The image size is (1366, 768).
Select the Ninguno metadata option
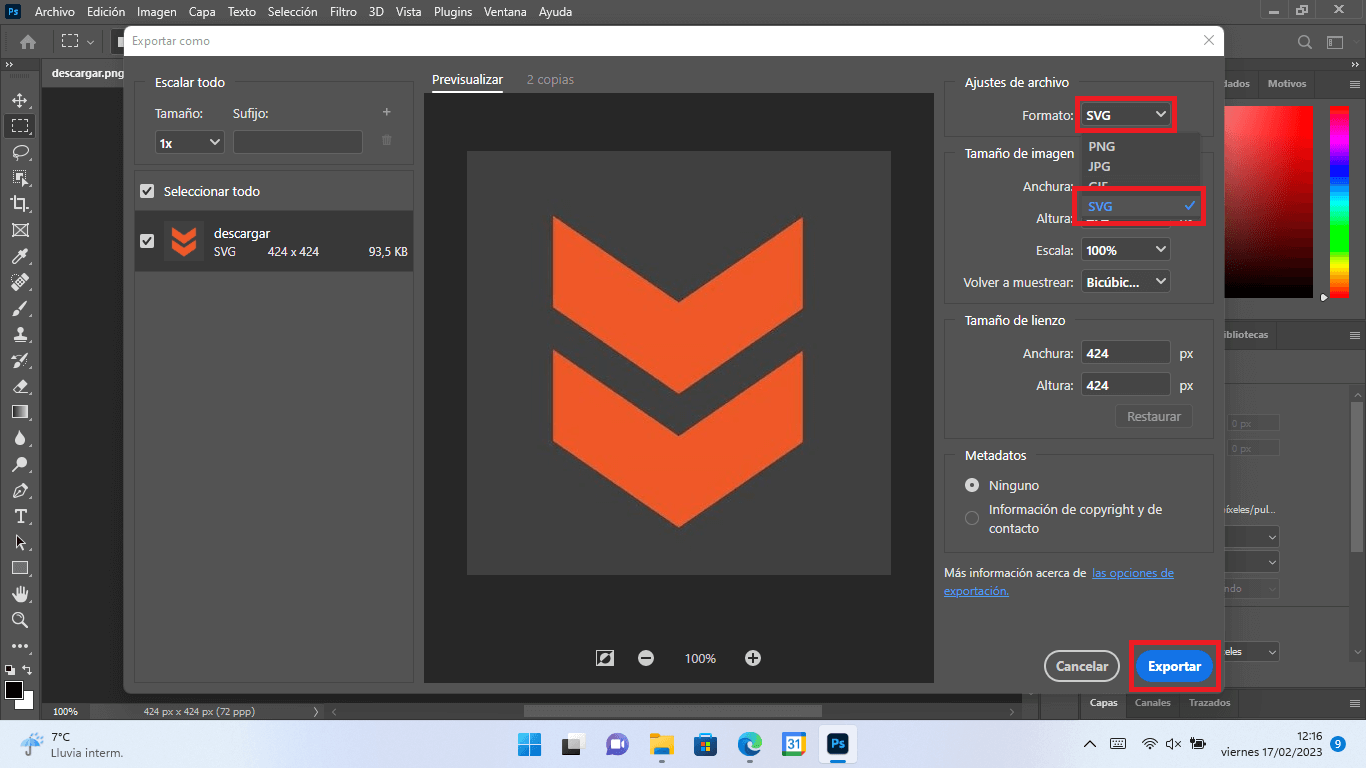(x=972, y=485)
